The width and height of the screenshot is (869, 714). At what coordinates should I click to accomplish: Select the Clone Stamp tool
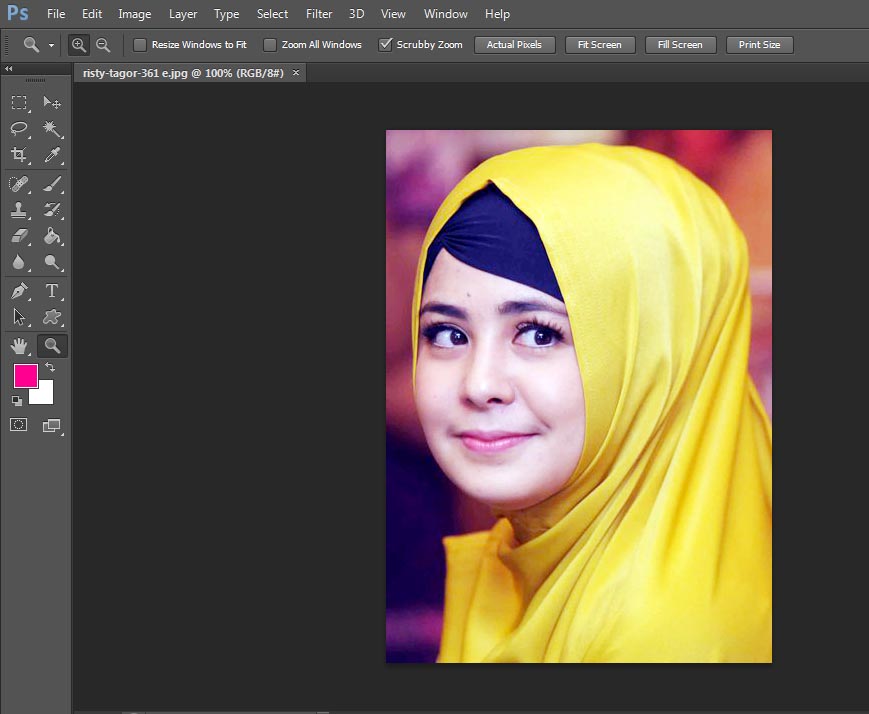[19, 210]
